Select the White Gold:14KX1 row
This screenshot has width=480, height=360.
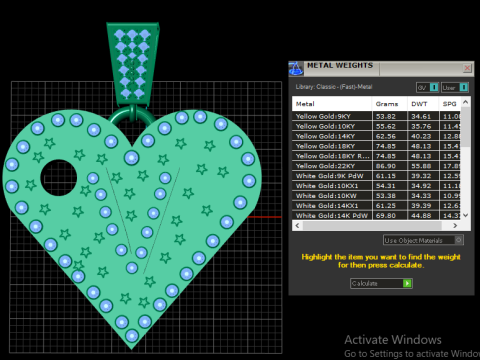(x=377, y=206)
